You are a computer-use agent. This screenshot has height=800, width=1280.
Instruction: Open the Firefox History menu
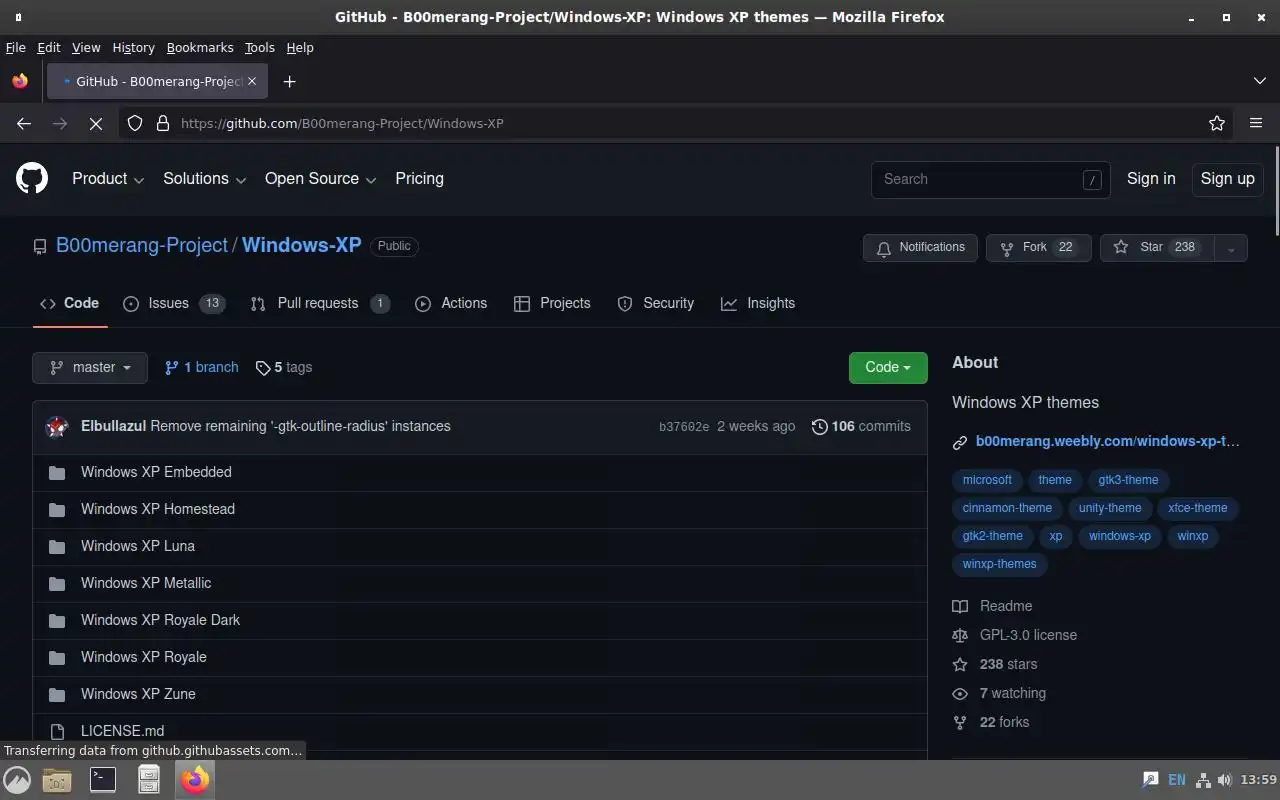(133, 47)
